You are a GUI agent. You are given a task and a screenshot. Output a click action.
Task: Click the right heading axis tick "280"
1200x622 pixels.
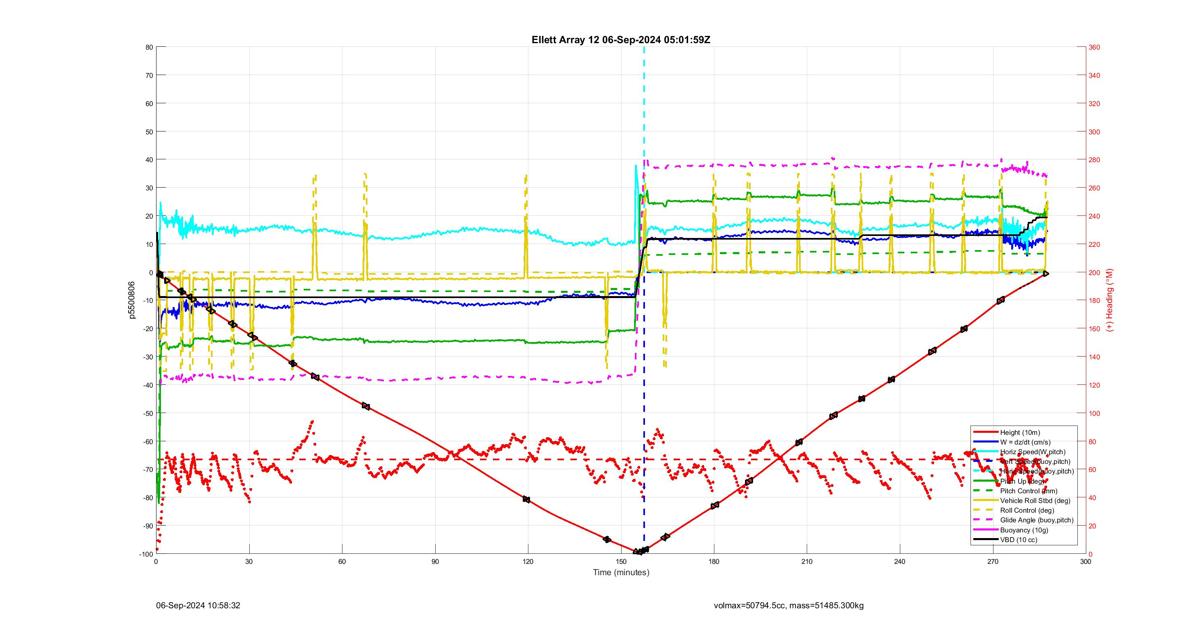1095,160
